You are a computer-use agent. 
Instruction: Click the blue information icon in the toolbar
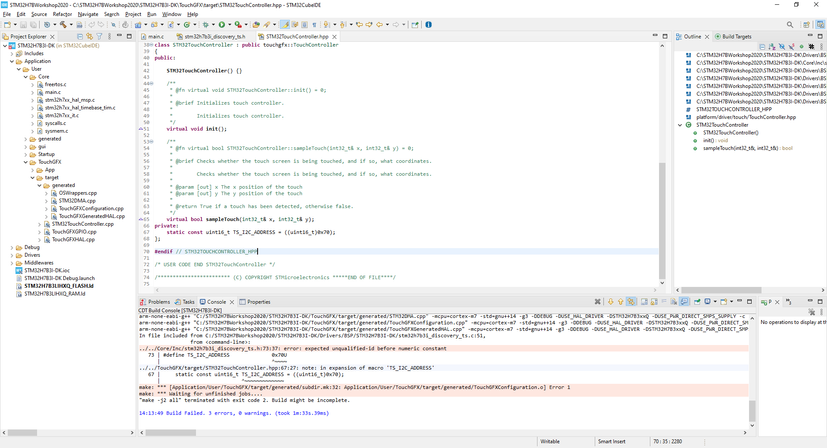pos(428,25)
